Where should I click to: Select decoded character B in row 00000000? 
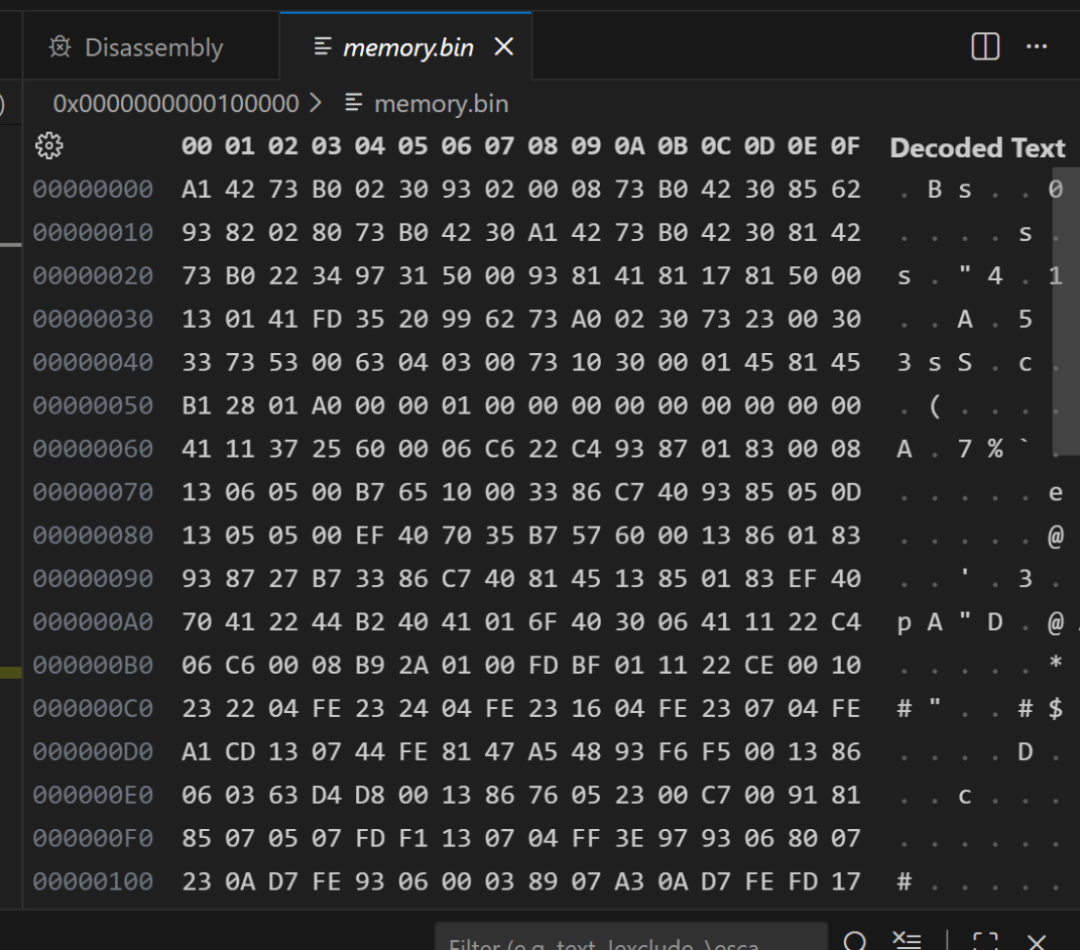point(935,189)
